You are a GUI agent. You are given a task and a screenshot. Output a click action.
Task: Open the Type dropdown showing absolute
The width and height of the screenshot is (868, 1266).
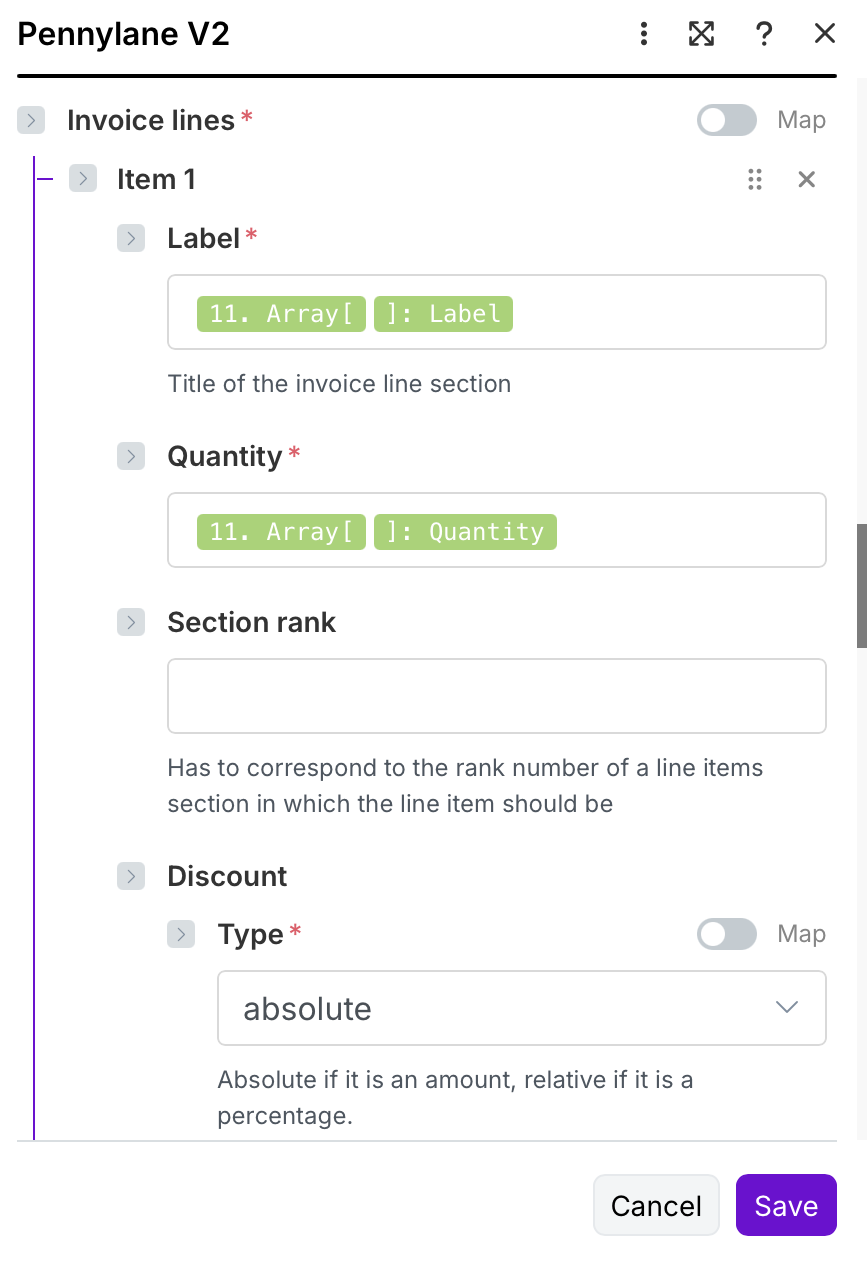click(x=522, y=1008)
